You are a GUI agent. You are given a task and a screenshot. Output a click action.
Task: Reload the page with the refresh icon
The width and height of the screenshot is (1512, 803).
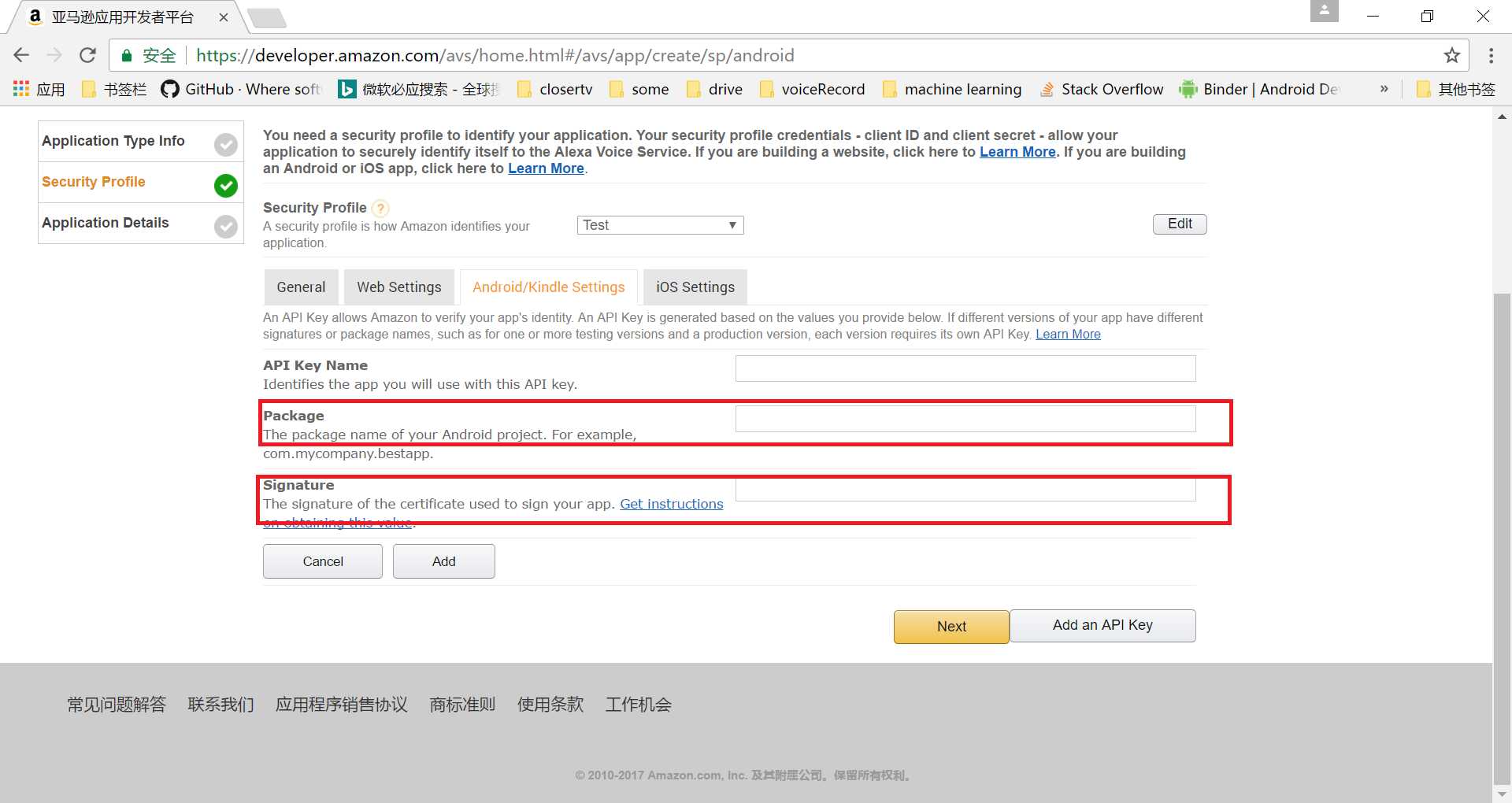(87, 55)
